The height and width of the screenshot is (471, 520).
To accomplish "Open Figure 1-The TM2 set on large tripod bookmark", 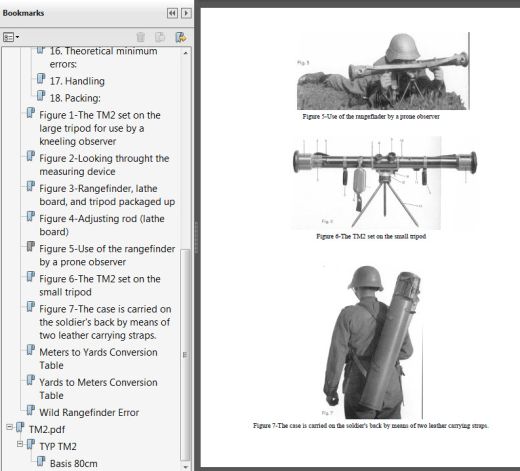I will [x=100, y=128].
